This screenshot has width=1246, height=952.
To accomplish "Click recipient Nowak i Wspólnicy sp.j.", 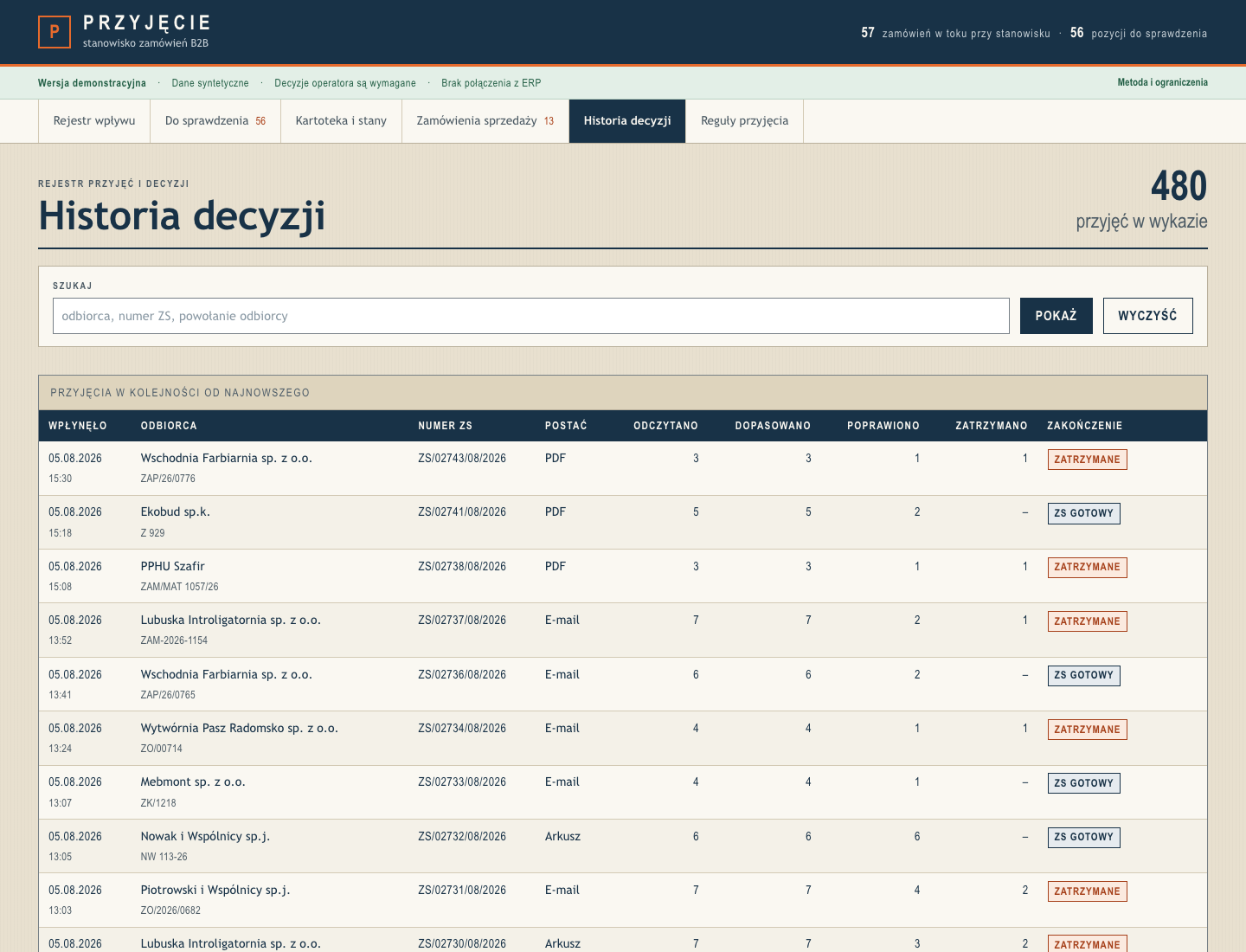I will tap(206, 837).
